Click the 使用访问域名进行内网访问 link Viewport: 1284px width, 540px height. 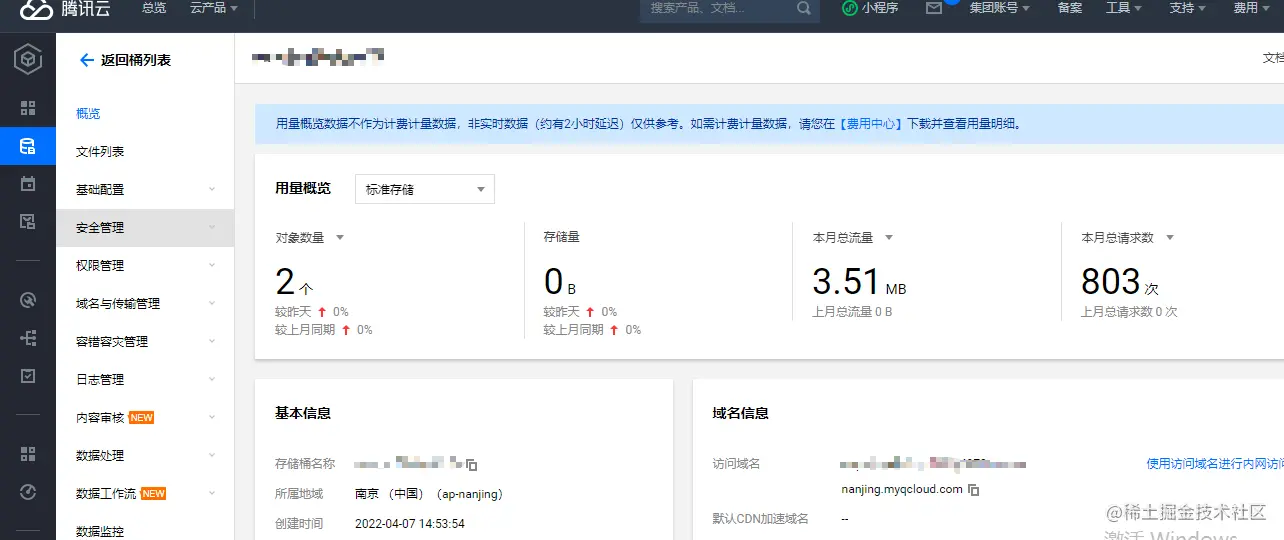click(1215, 464)
